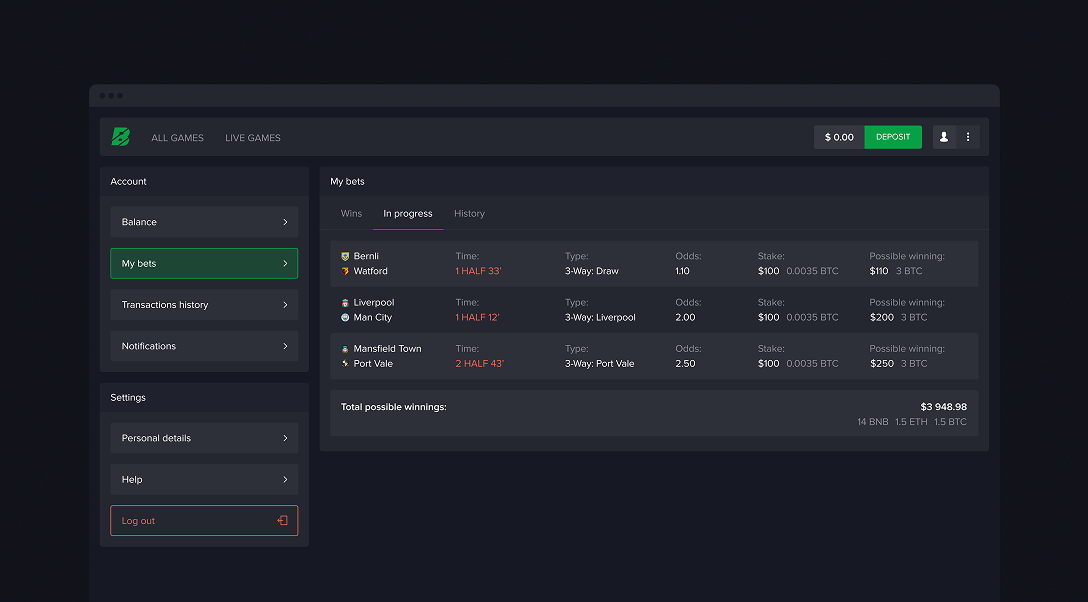Expand the Balance chevron arrow
The image size is (1088, 602).
tap(285, 222)
